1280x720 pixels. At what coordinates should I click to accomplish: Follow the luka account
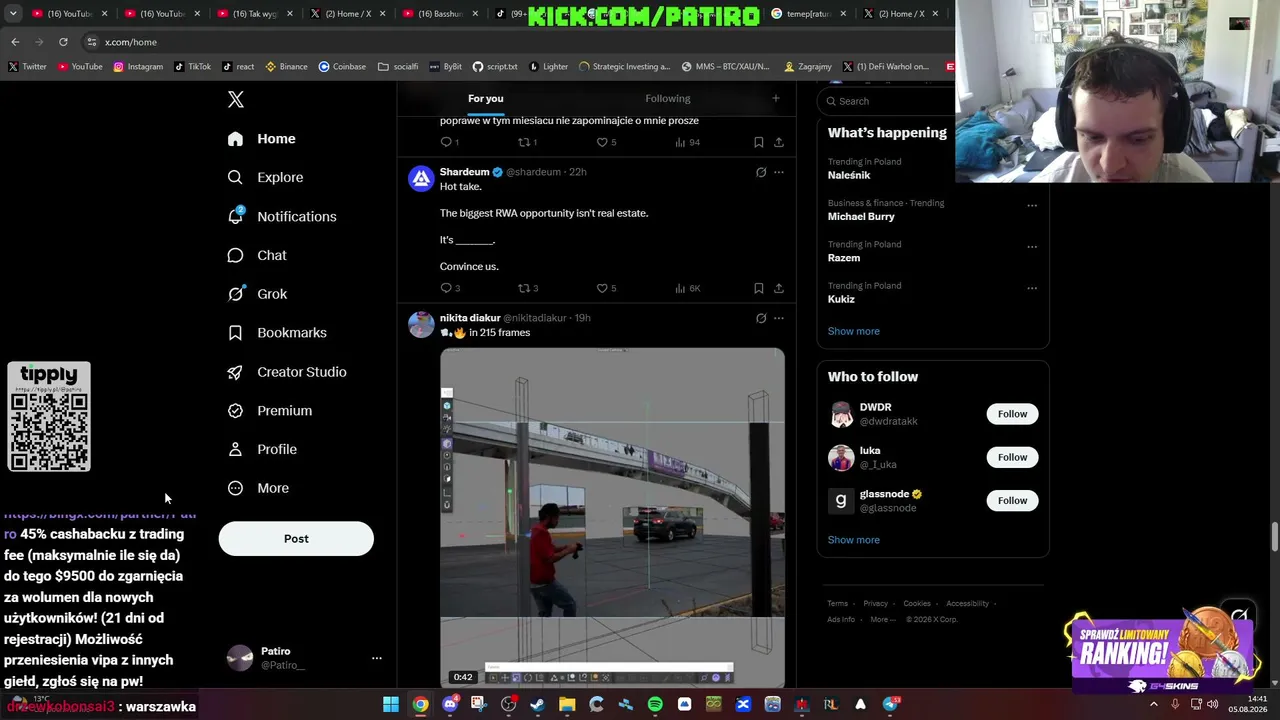tap(1012, 457)
